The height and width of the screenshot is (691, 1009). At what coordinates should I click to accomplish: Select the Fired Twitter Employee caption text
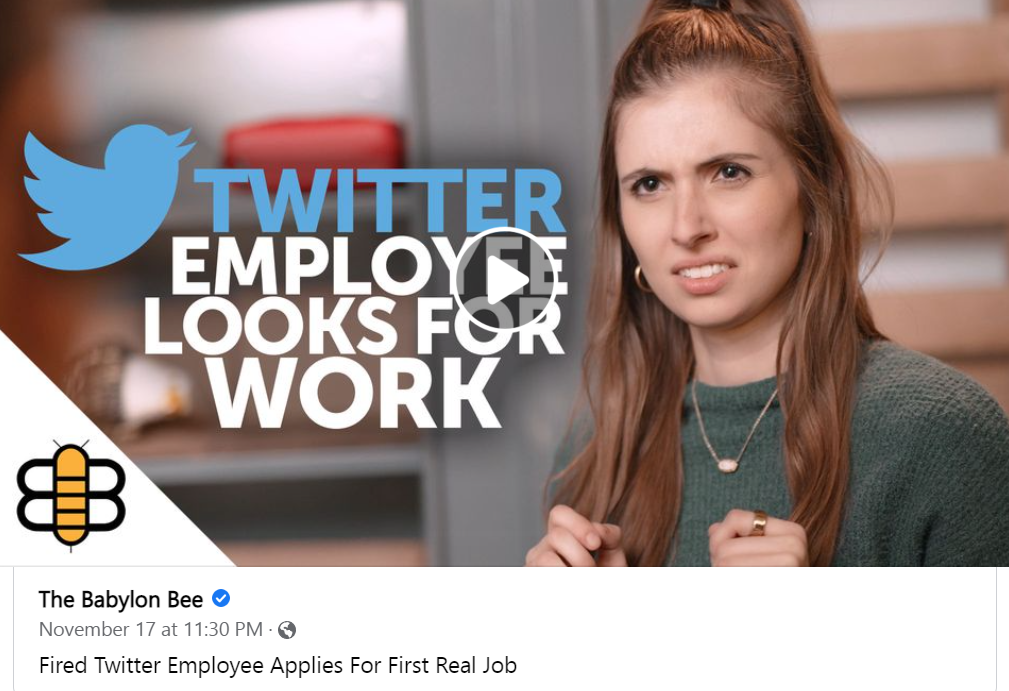277,665
